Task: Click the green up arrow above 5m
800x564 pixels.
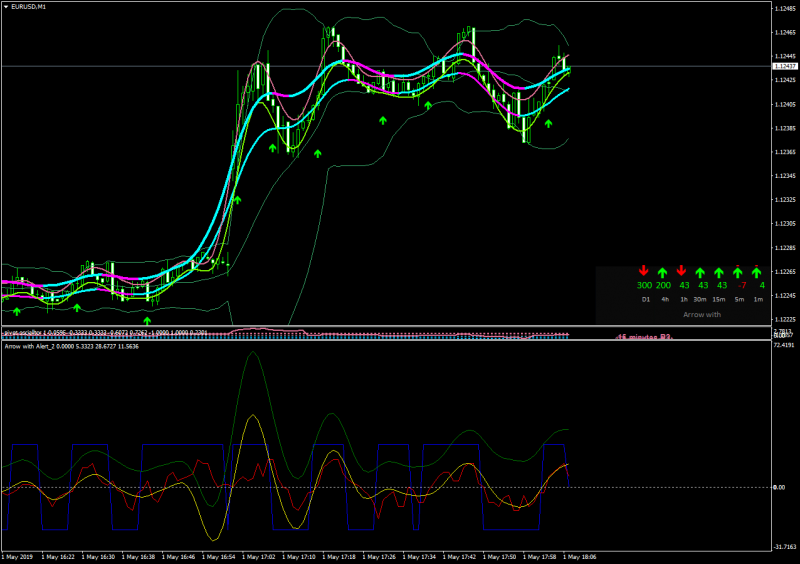Action: pyautogui.click(x=738, y=273)
